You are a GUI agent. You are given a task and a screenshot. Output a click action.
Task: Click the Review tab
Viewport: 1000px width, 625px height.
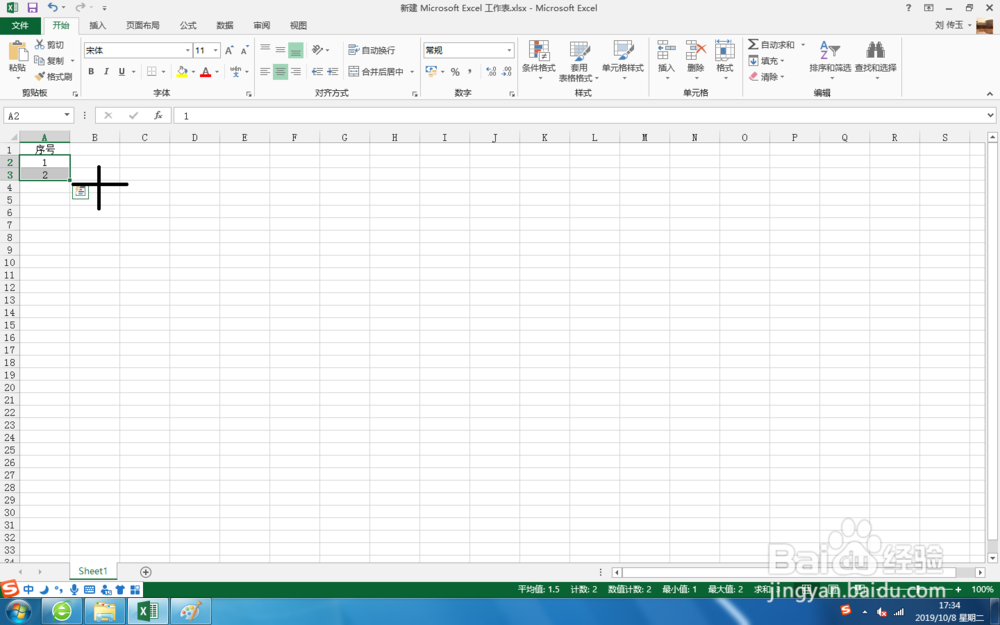click(x=261, y=26)
